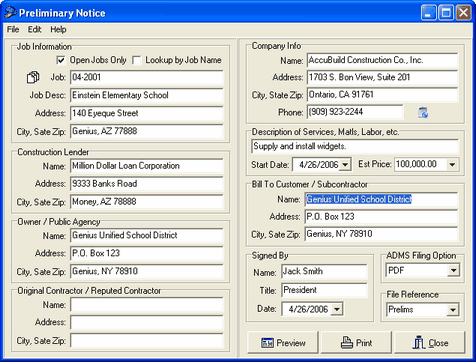The width and height of the screenshot is (476, 362).
Task: Click the Title field showing President
Action: (x=324, y=290)
